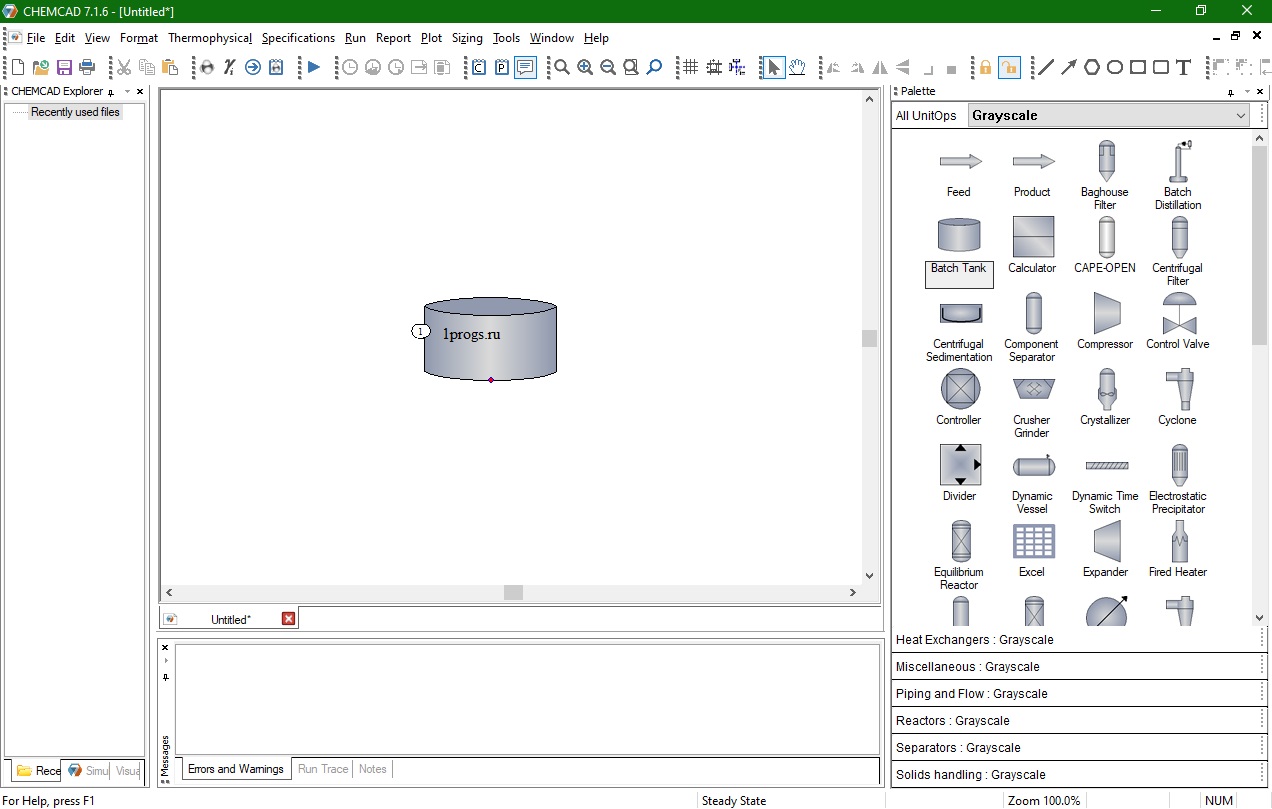1272x809 pixels.
Task: Select the Product unit operation
Action: (x=1032, y=171)
